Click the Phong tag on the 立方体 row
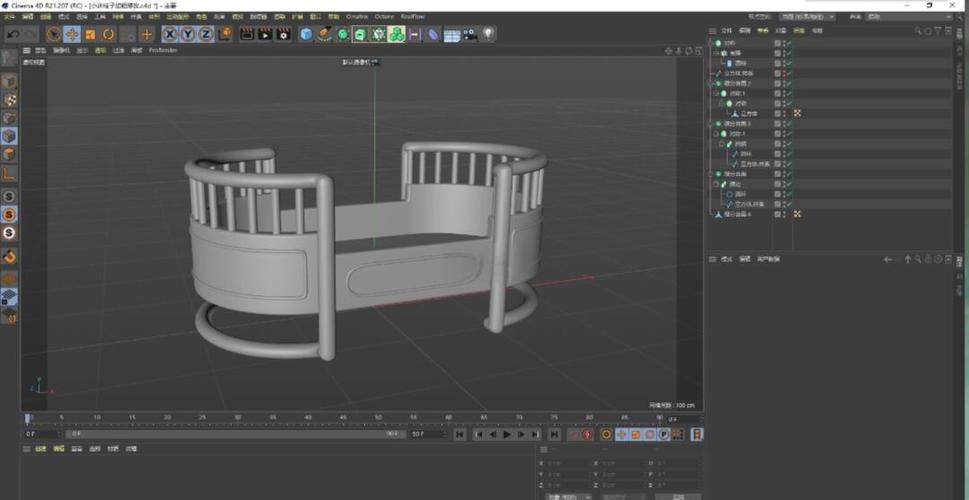 (798, 114)
